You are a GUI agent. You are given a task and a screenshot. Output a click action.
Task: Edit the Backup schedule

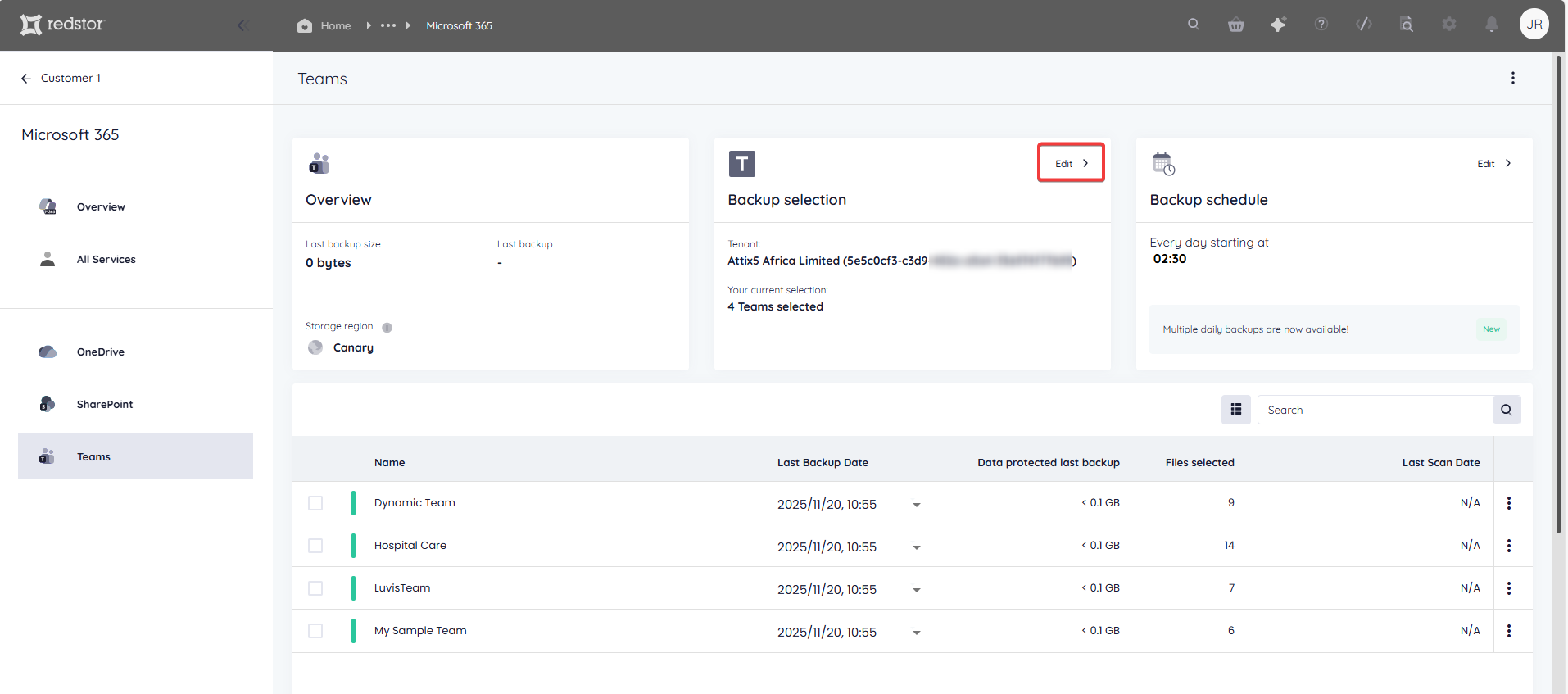[1494, 163]
